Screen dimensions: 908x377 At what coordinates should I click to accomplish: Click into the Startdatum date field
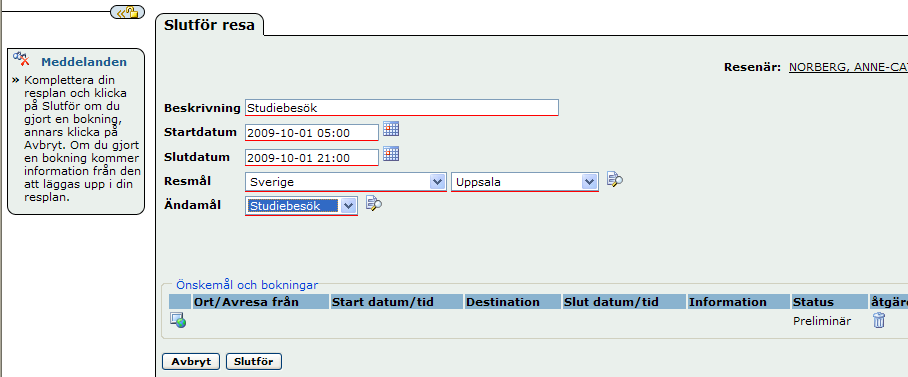coord(312,133)
